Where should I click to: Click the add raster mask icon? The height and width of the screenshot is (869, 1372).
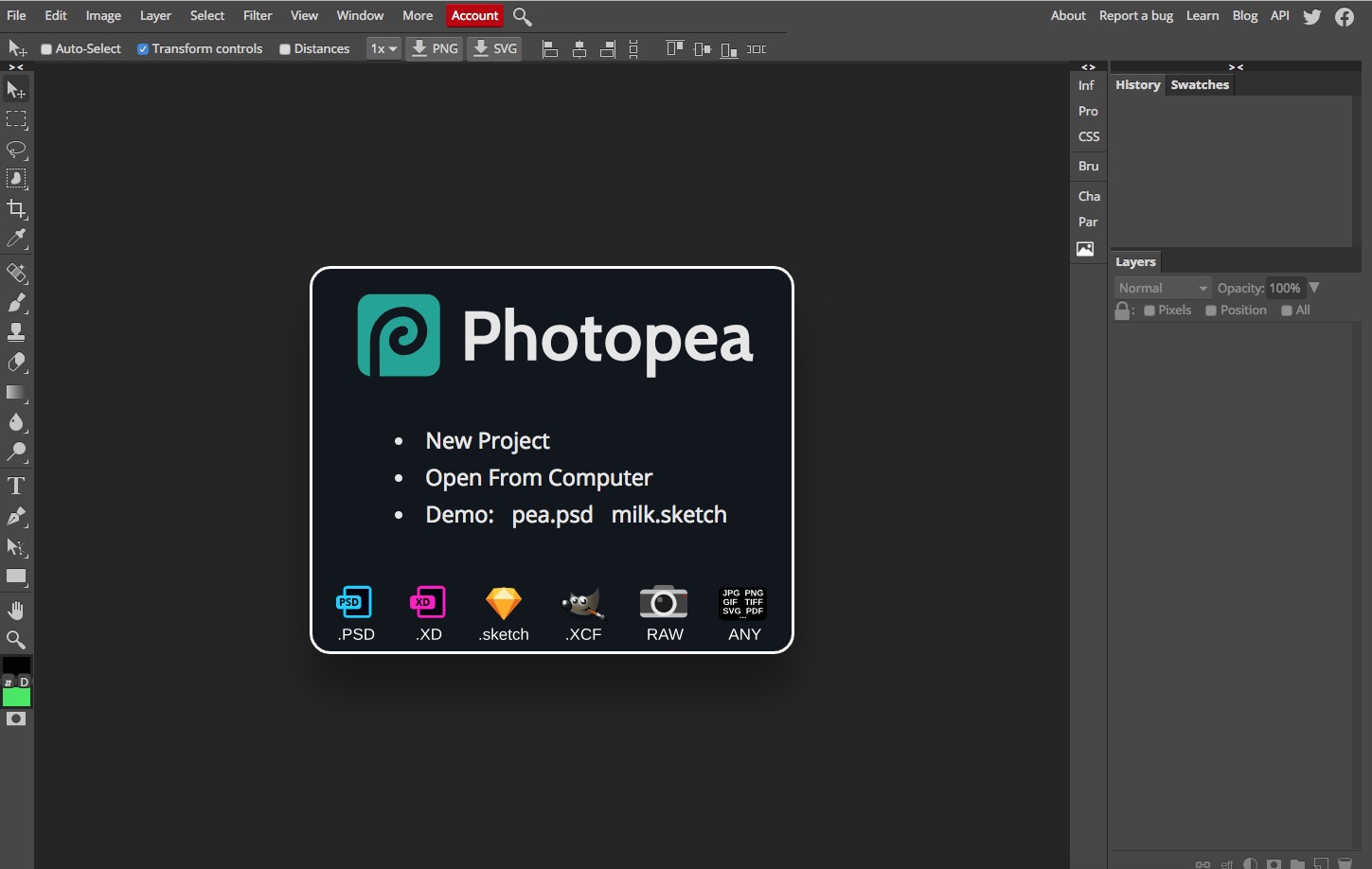tap(1274, 863)
